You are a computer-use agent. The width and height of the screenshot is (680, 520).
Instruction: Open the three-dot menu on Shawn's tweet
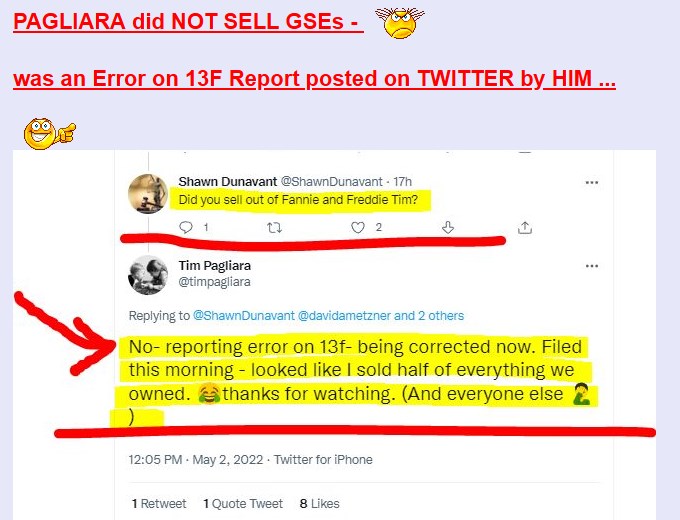pyautogui.click(x=592, y=182)
